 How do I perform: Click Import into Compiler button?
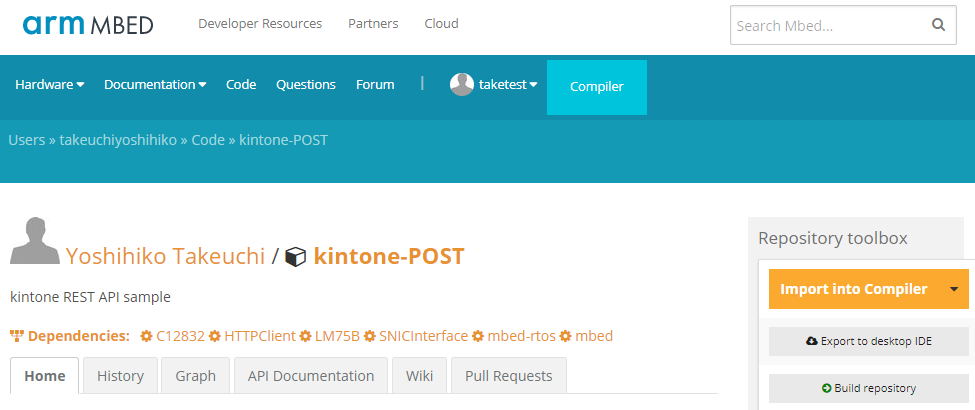tap(854, 289)
